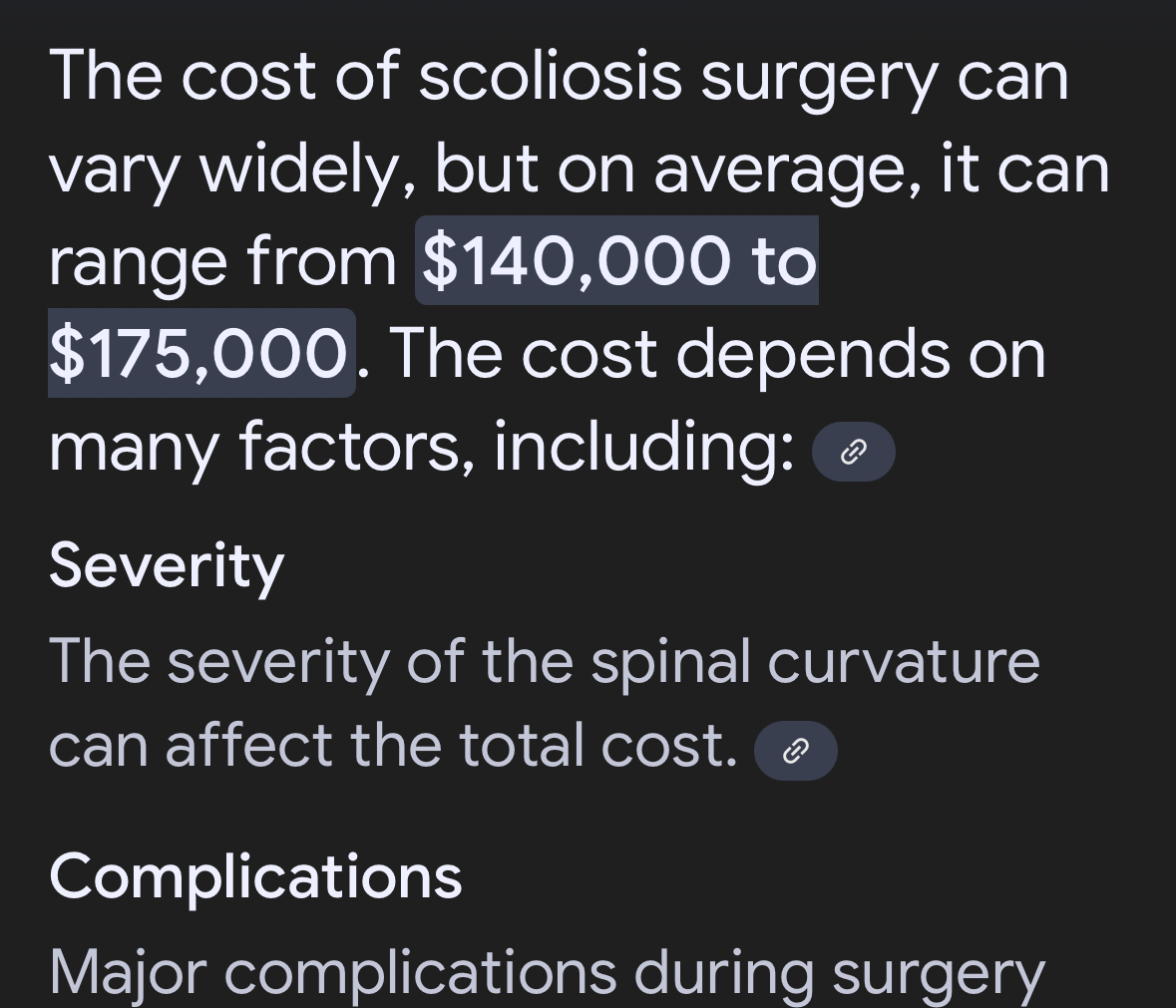Image resolution: width=1176 pixels, height=1008 pixels.
Task: Click the words "range from" before the price
Action: click(x=222, y=262)
